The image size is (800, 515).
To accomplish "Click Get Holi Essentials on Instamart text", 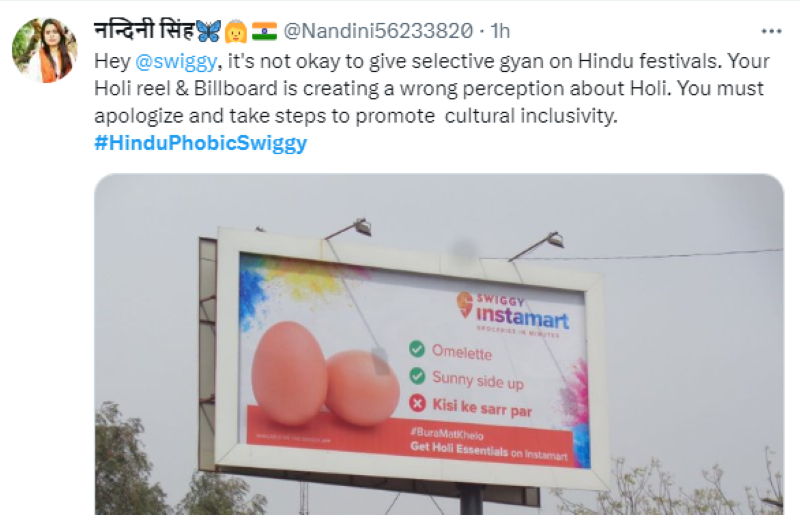I will 489,451.
